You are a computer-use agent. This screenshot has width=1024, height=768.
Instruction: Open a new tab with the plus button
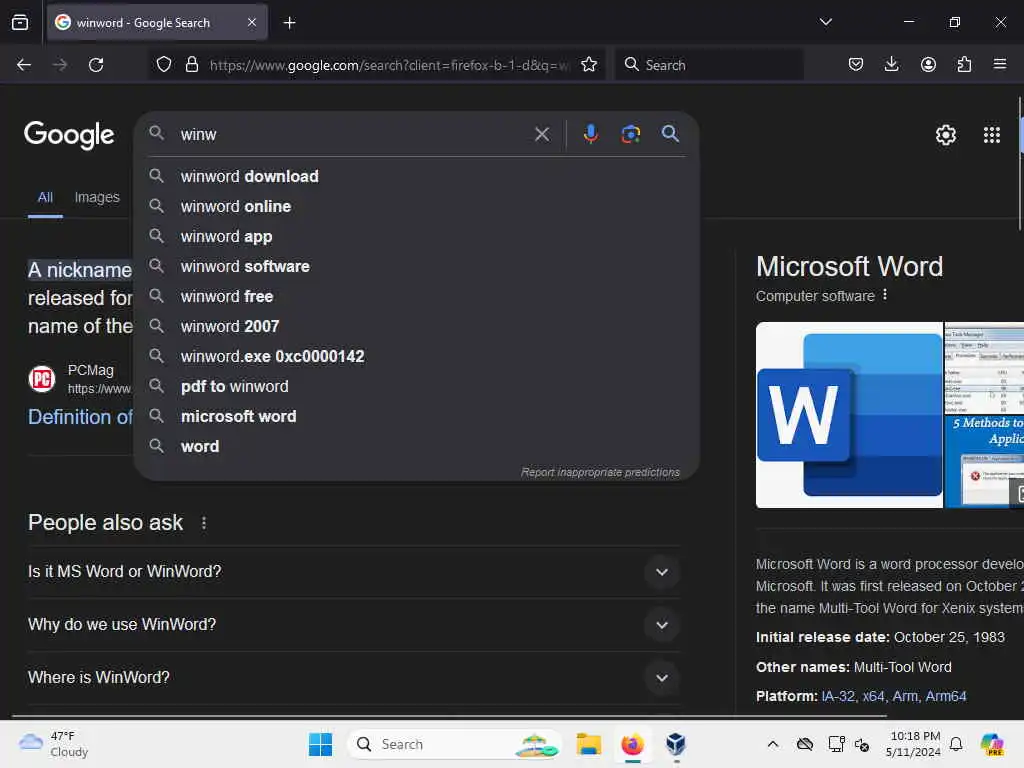click(x=289, y=23)
